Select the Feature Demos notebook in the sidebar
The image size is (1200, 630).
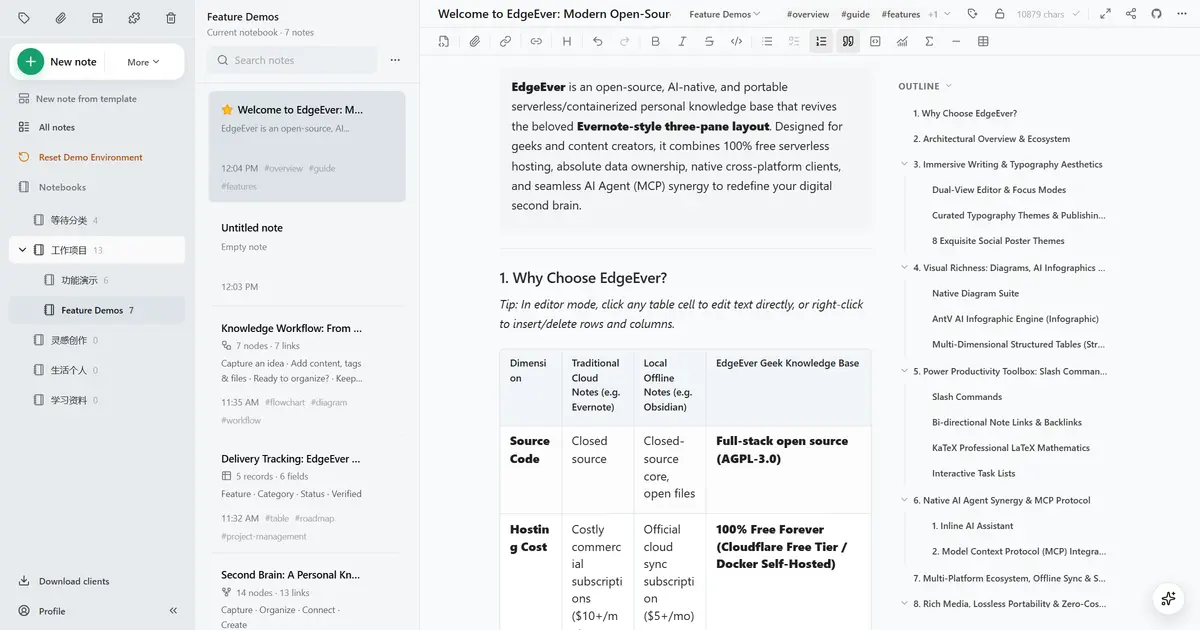click(x=97, y=310)
